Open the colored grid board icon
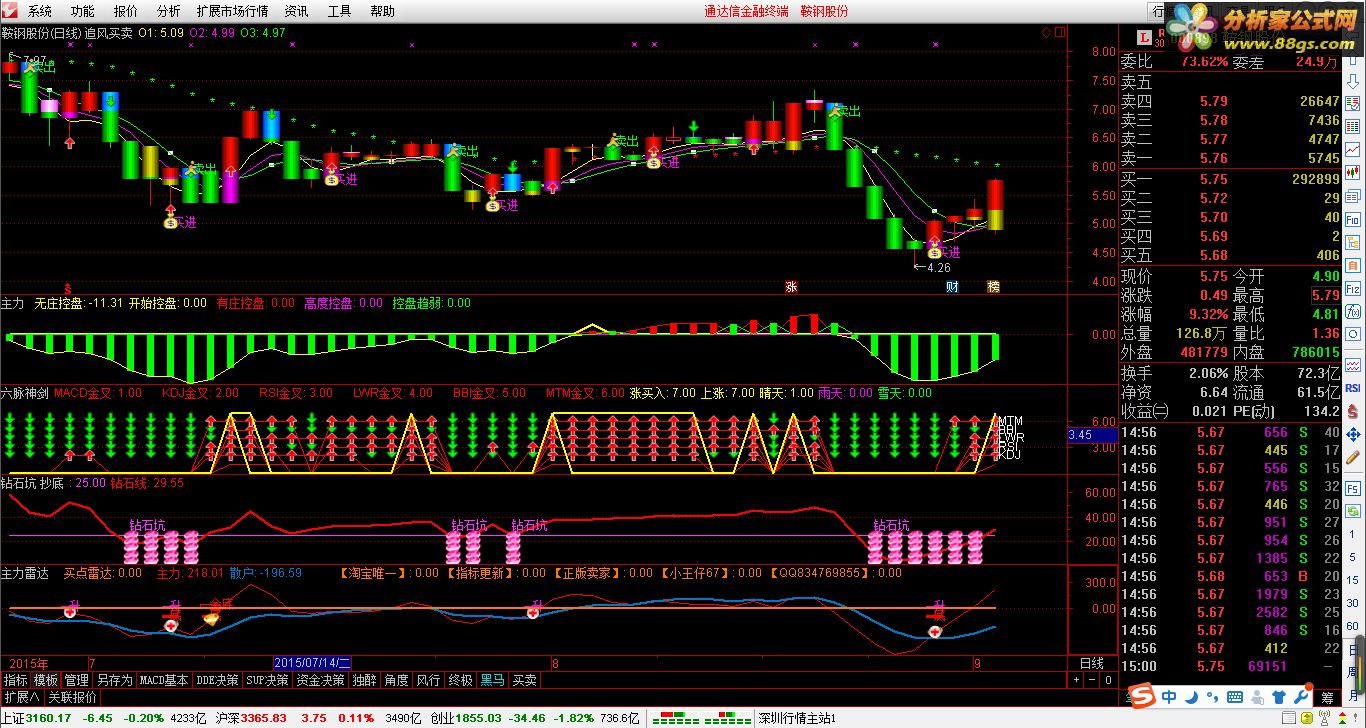This screenshot has width=1366, height=728. [x=1353, y=126]
